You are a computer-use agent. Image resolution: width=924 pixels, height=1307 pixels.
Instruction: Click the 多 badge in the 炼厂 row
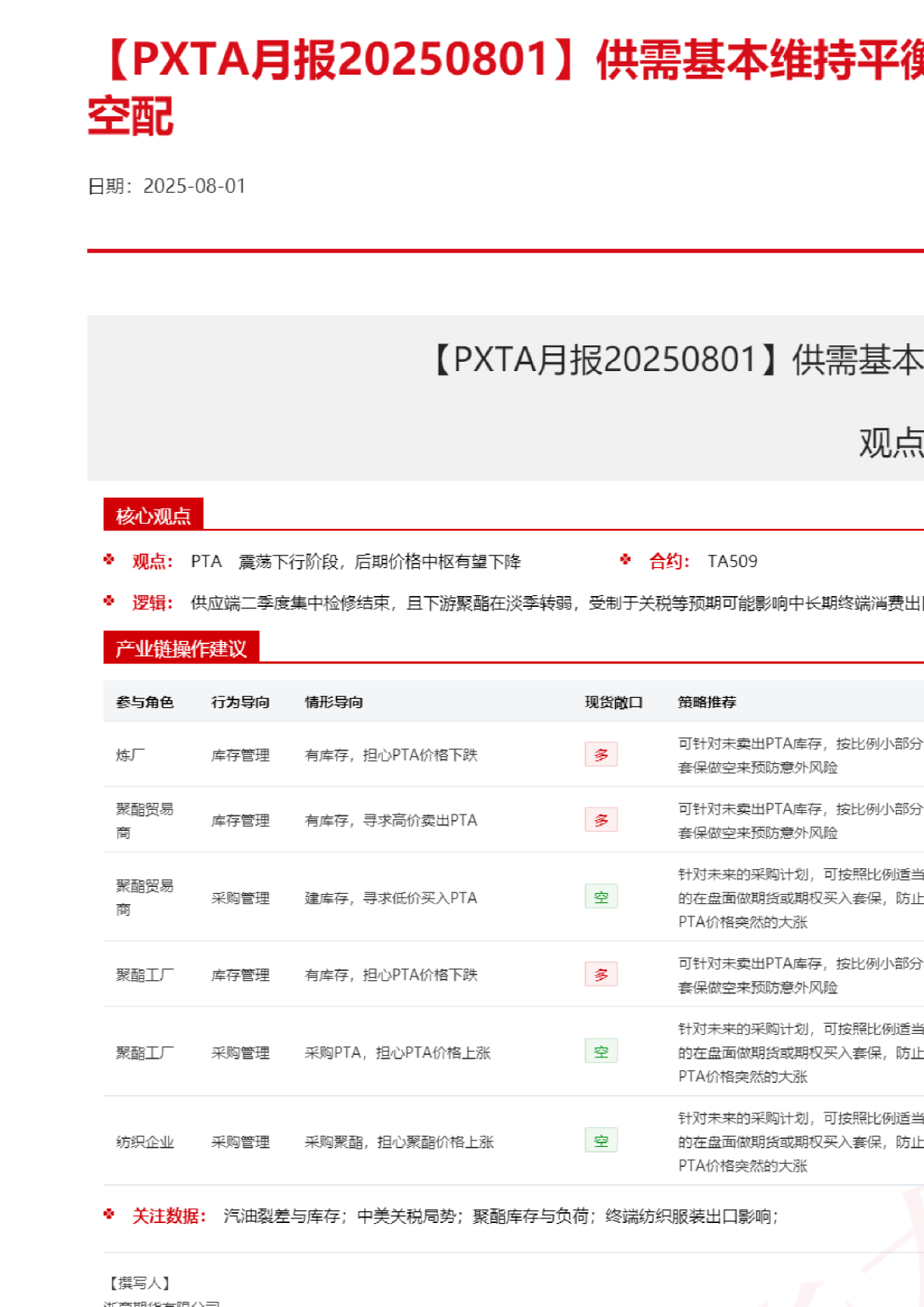600,754
